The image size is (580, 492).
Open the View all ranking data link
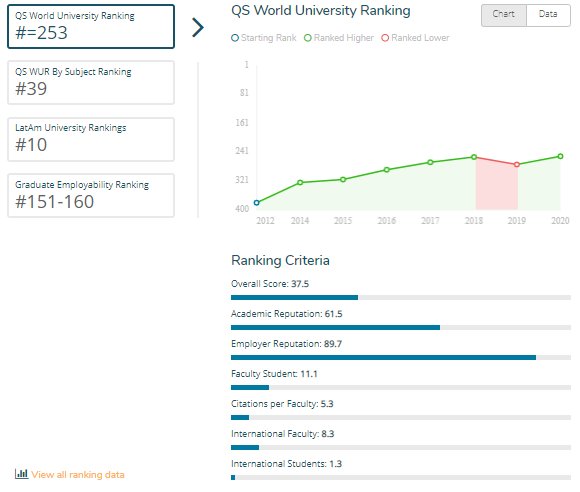(x=78, y=475)
